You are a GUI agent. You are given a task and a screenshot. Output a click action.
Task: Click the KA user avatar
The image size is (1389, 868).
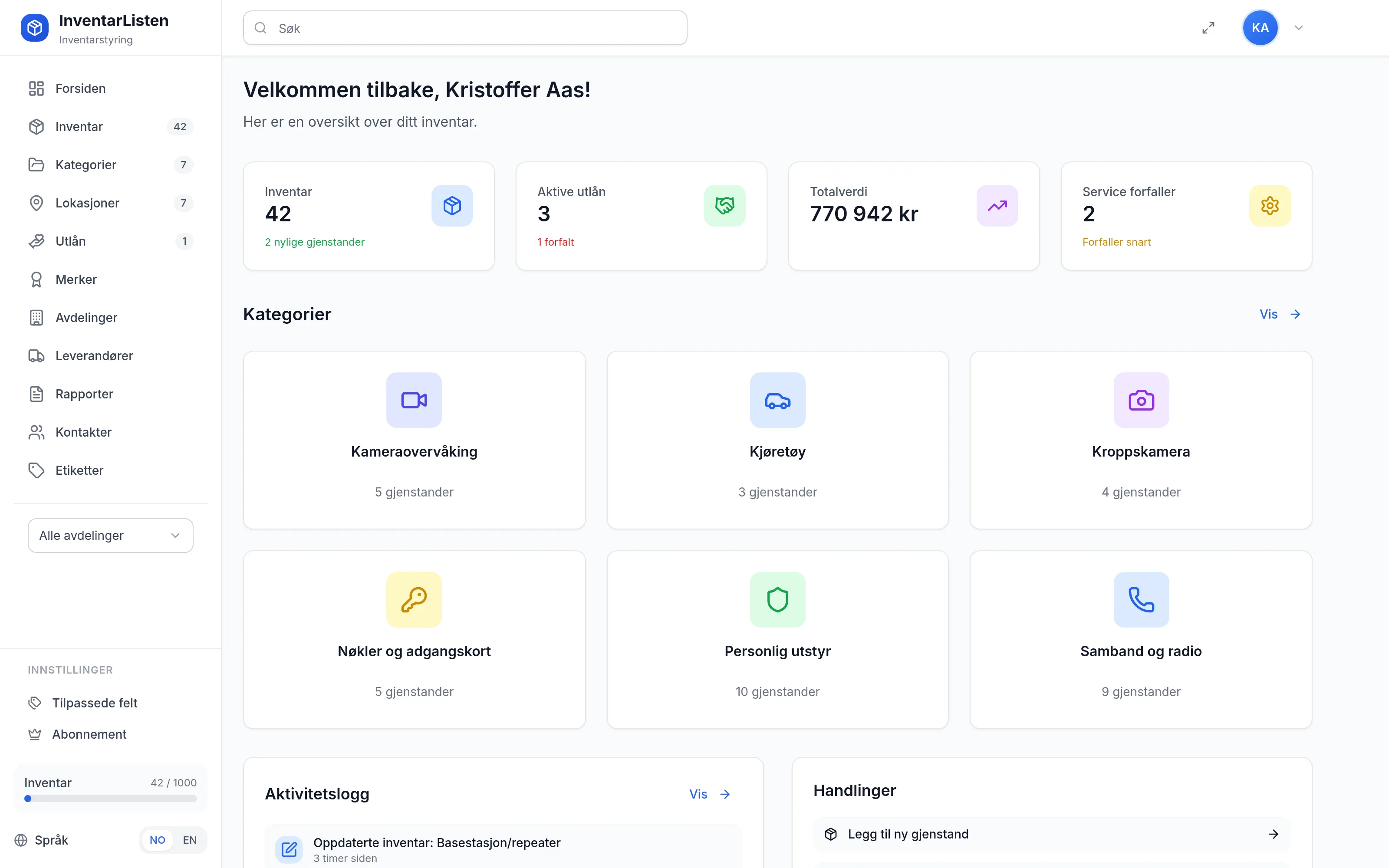[x=1260, y=27]
